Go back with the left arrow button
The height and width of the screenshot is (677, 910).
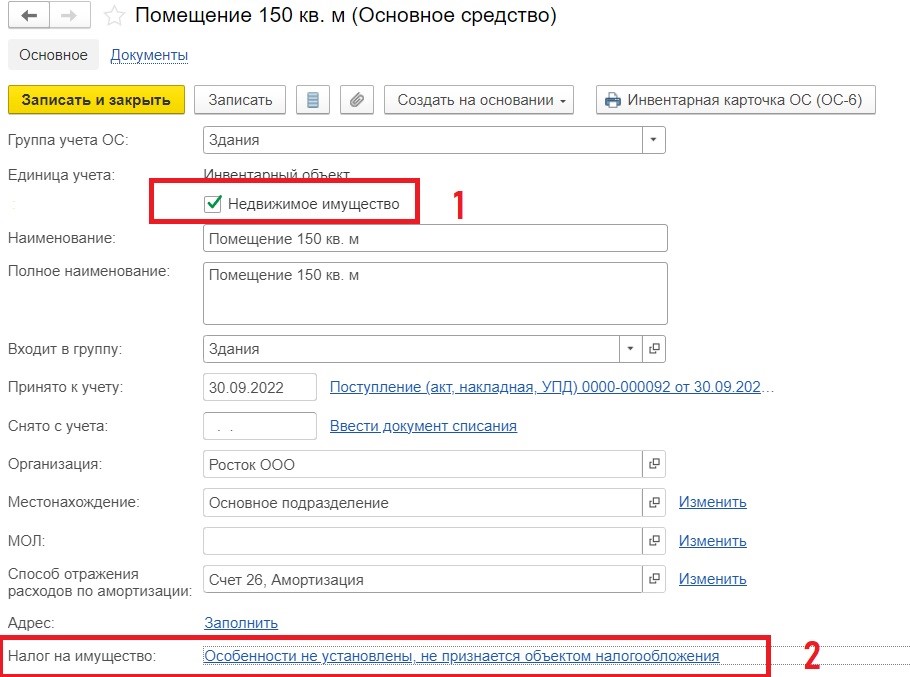pyautogui.click(x=29, y=16)
